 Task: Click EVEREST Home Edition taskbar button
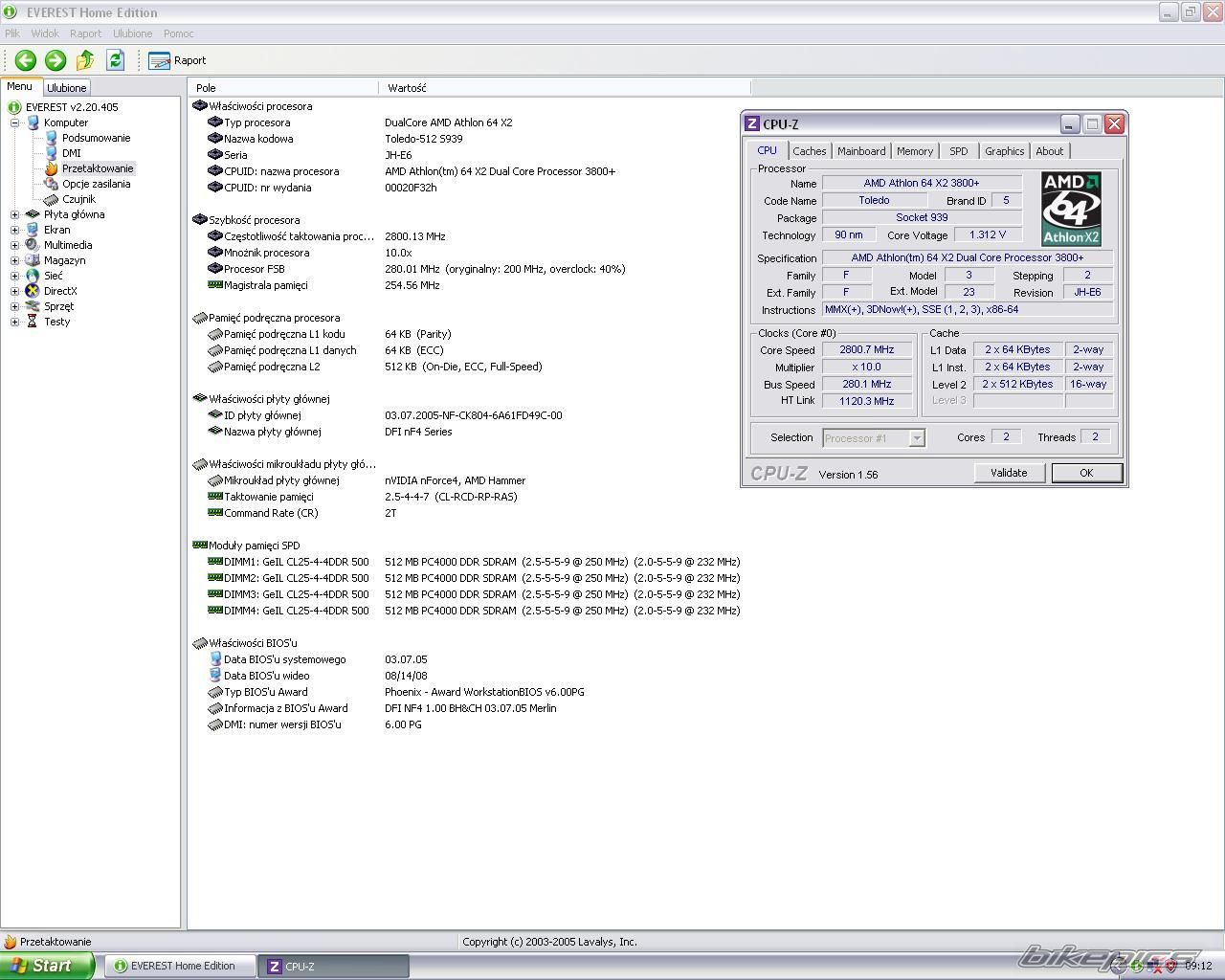pyautogui.click(x=179, y=967)
